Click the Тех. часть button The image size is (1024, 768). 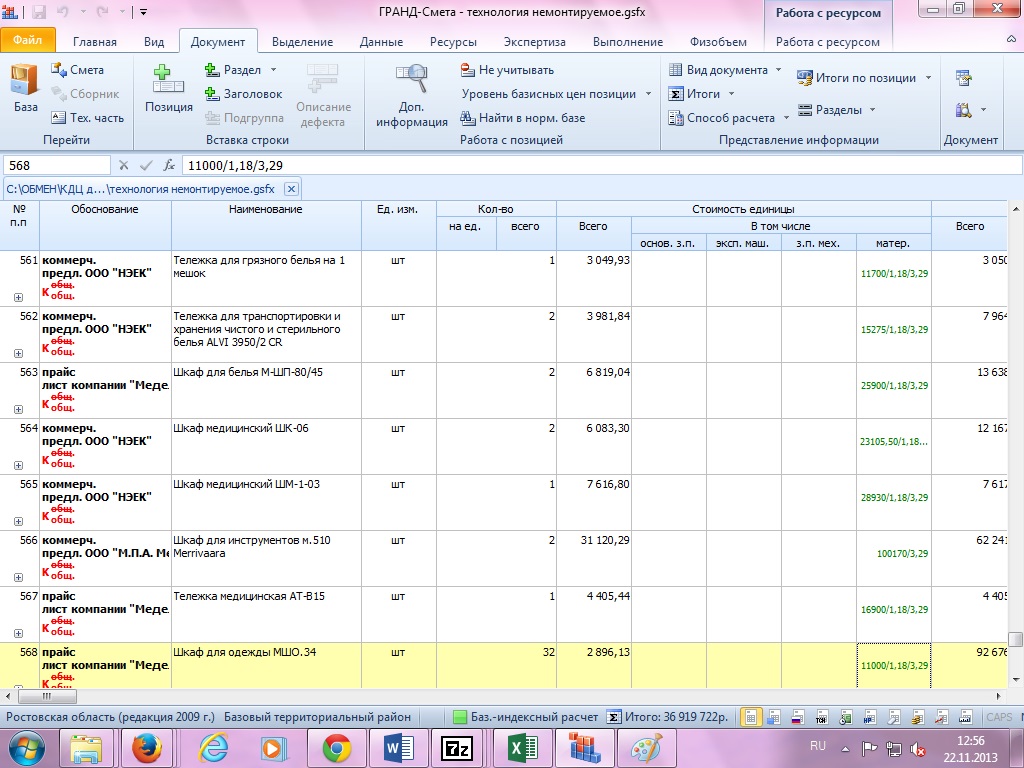87,118
